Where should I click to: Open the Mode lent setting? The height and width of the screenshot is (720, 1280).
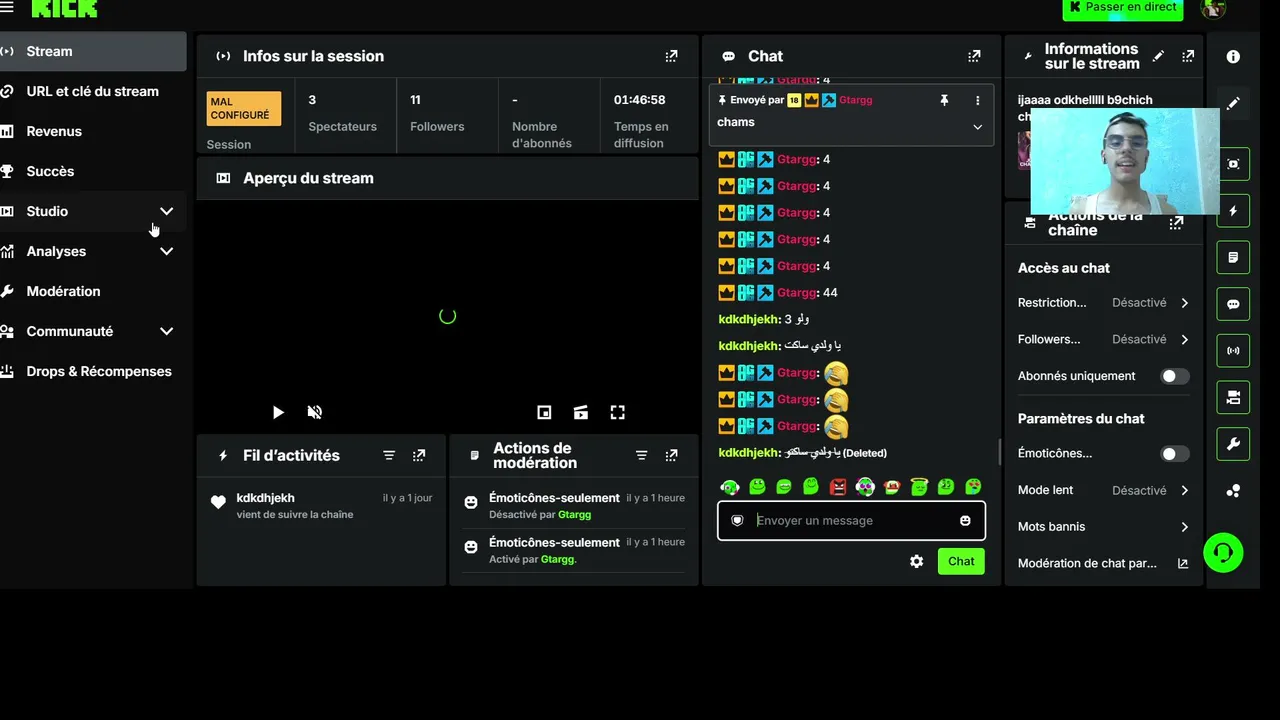point(1104,490)
